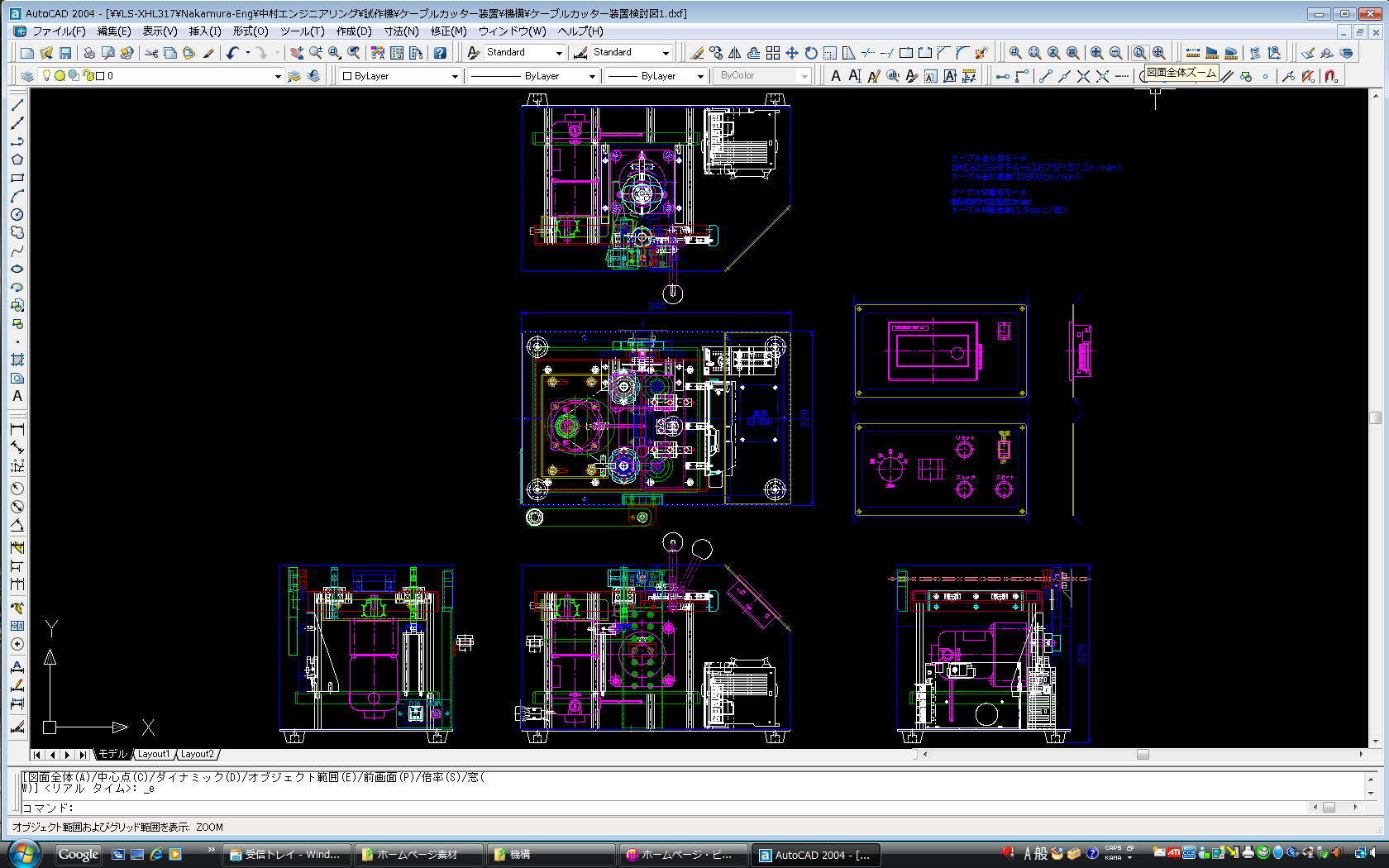1389x868 pixels.
Task: Click the Zoom In magnifier icon
Action: point(1096,53)
